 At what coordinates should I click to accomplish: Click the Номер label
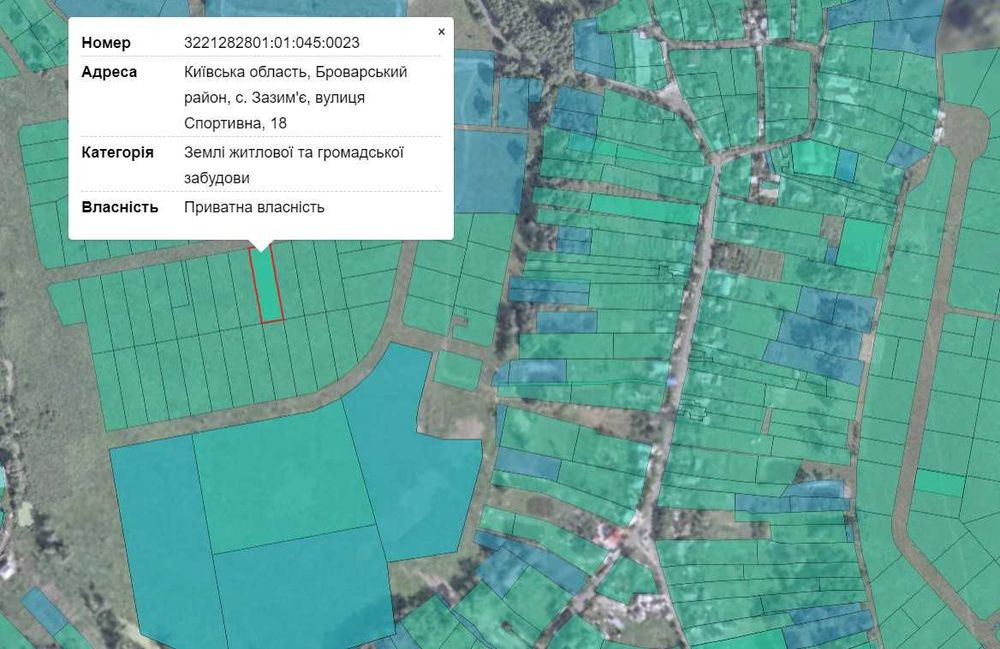point(106,43)
